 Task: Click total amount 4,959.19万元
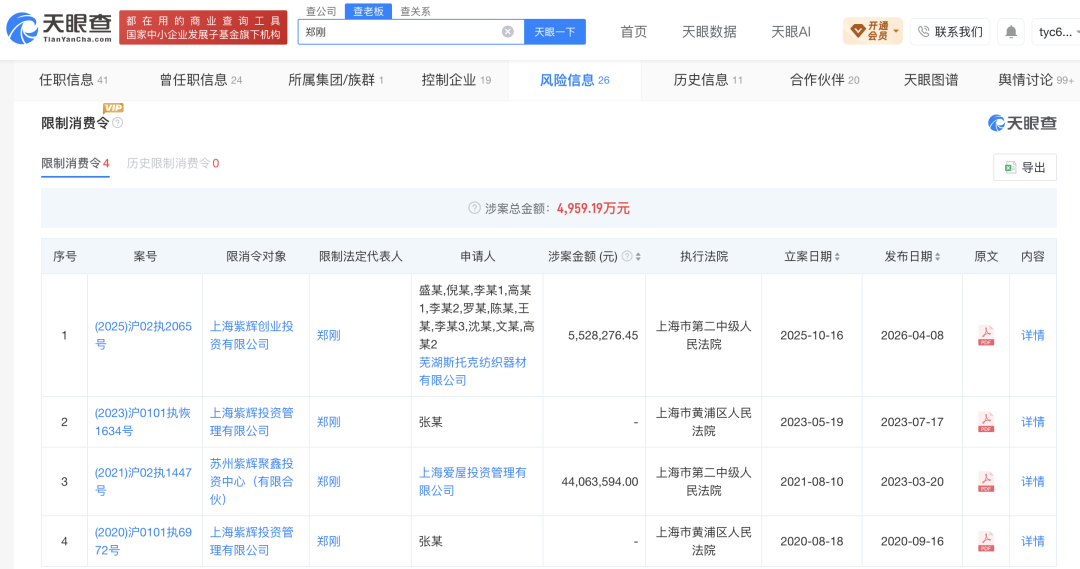click(593, 208)
